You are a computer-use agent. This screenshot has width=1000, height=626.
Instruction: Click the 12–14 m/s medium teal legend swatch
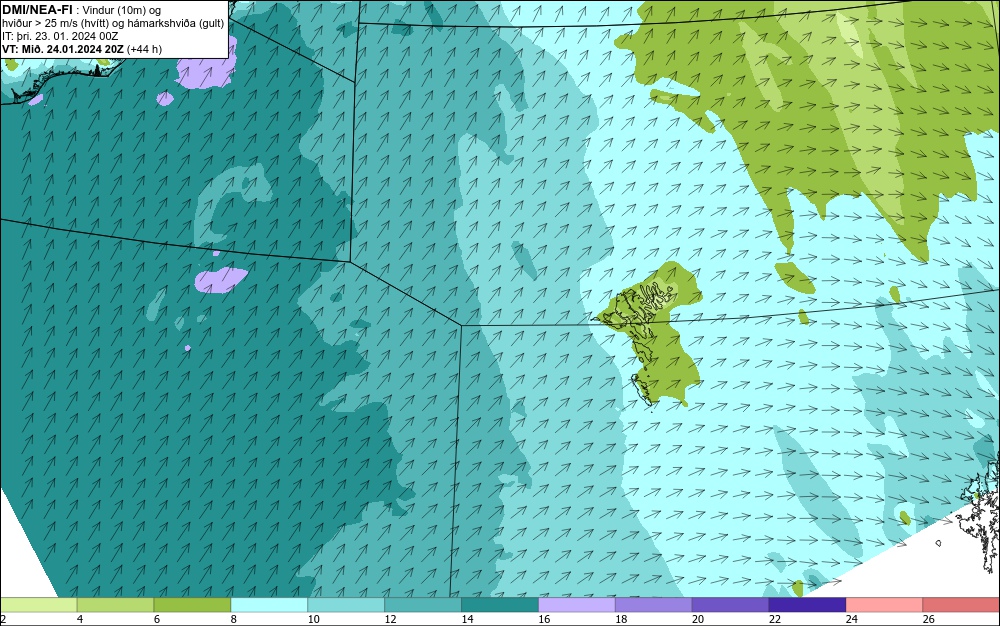[x=423, y=604]
